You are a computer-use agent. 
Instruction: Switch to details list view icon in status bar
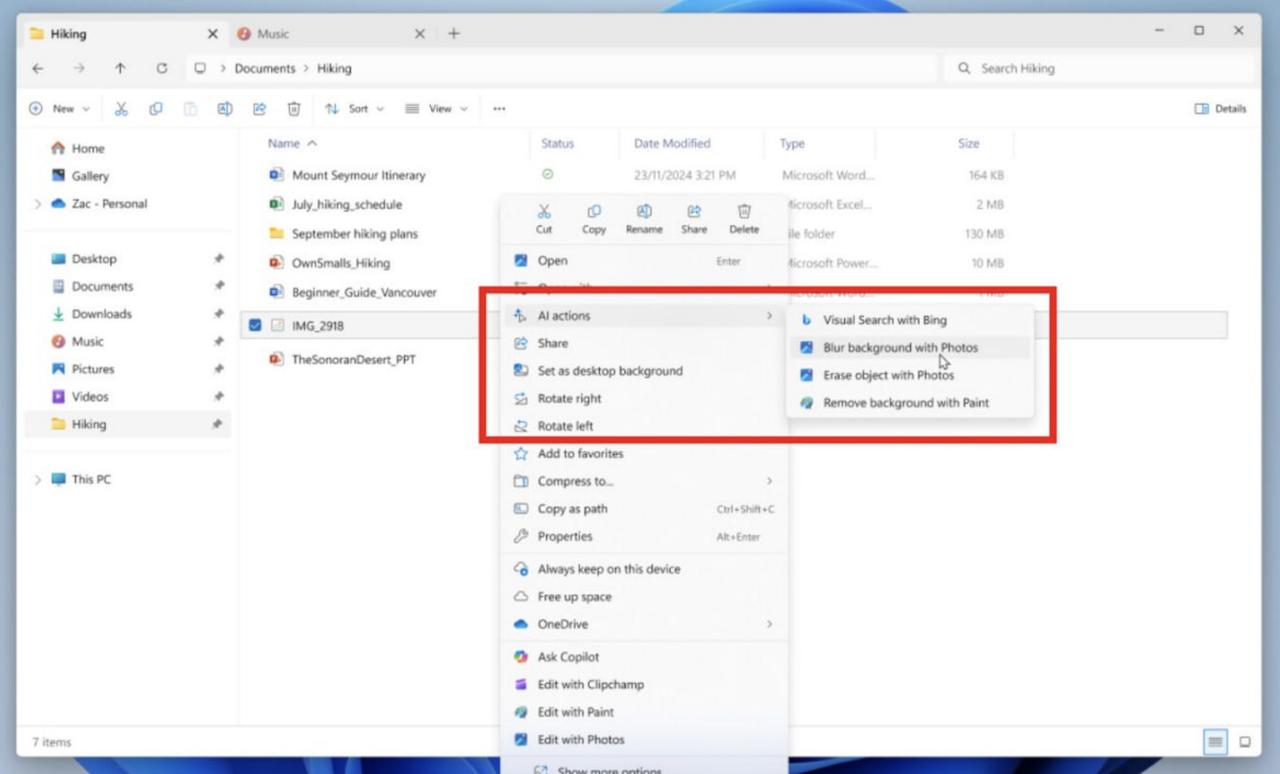[x=1215, y=742]
